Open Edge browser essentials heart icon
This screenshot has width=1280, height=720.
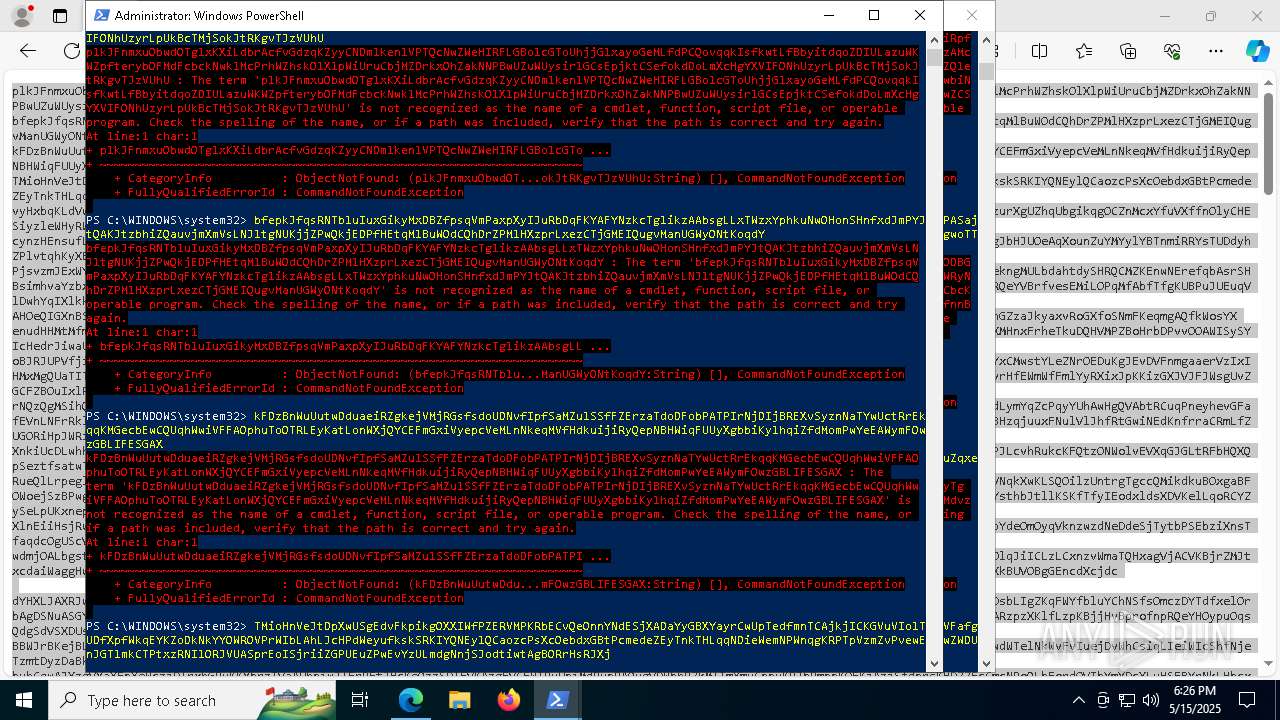point(1172,51)
